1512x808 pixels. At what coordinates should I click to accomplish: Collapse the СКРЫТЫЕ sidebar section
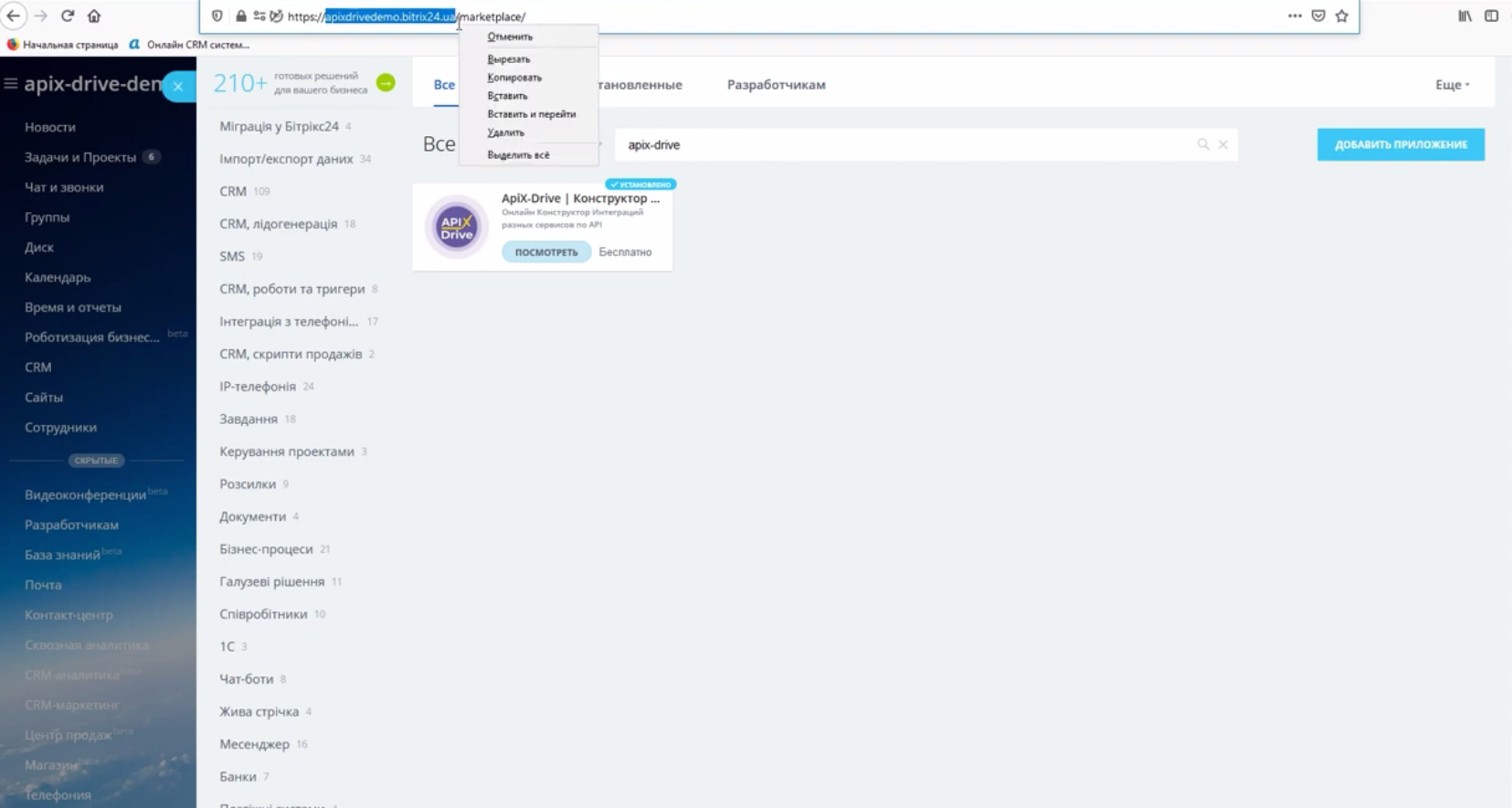tap(96, 461)
